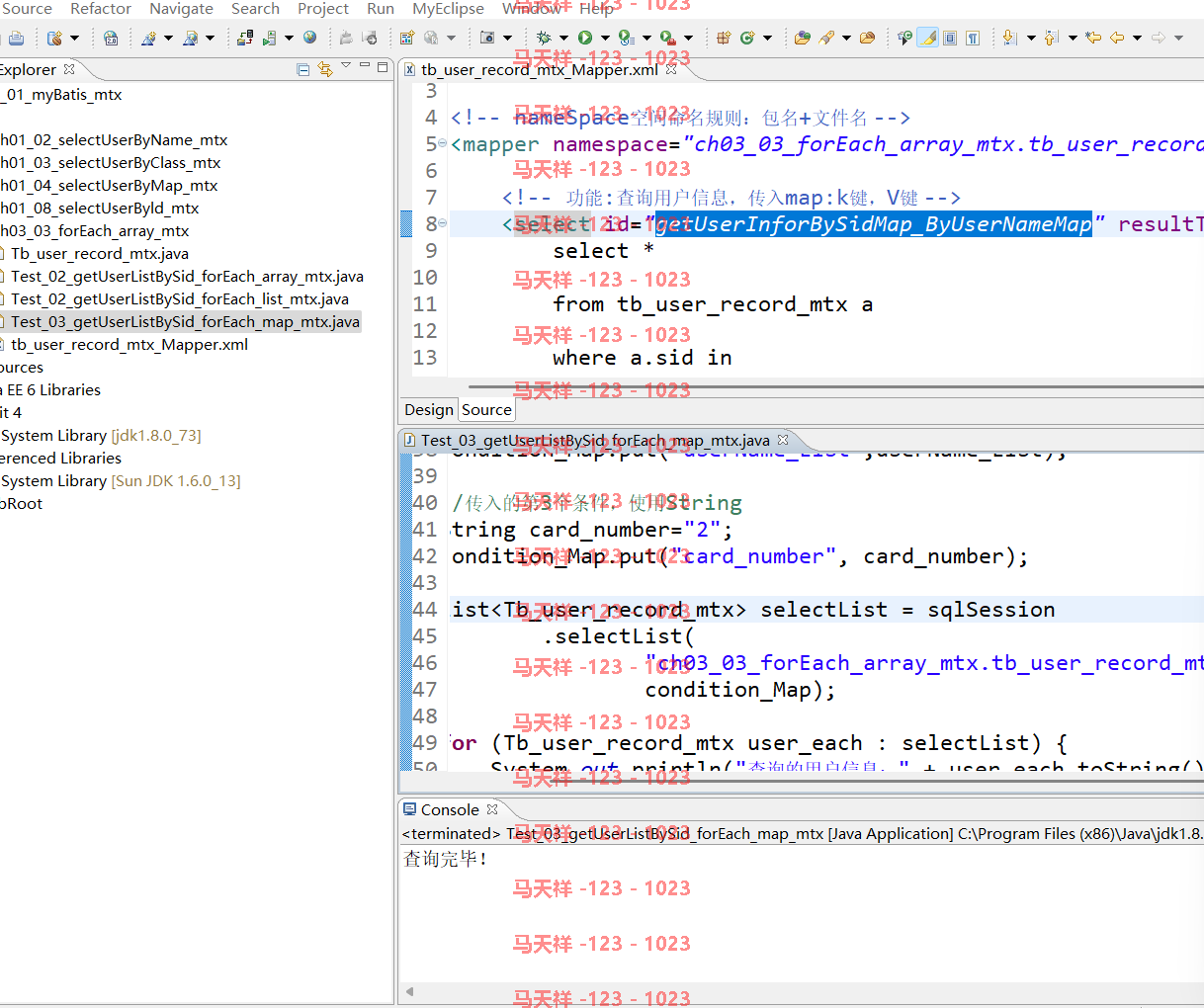1204x1008 pixels.
Task: Click the Console scroll-left arrow
Action: coord(409,991)
